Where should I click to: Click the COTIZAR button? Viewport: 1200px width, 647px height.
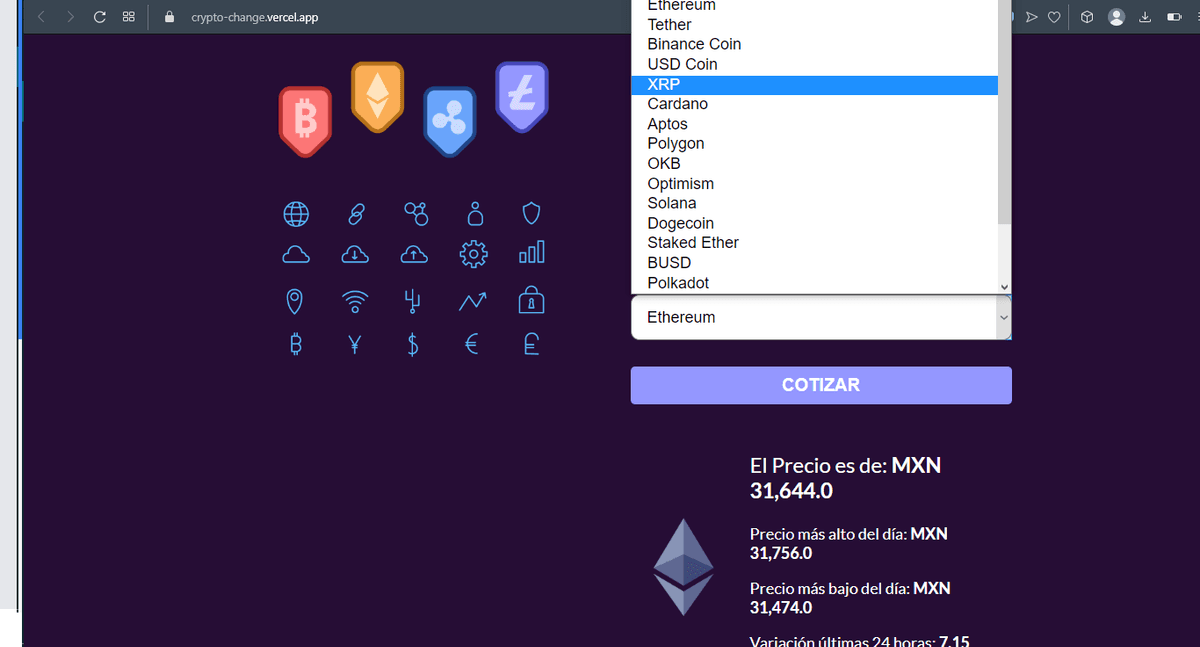(x=821, y=385)
